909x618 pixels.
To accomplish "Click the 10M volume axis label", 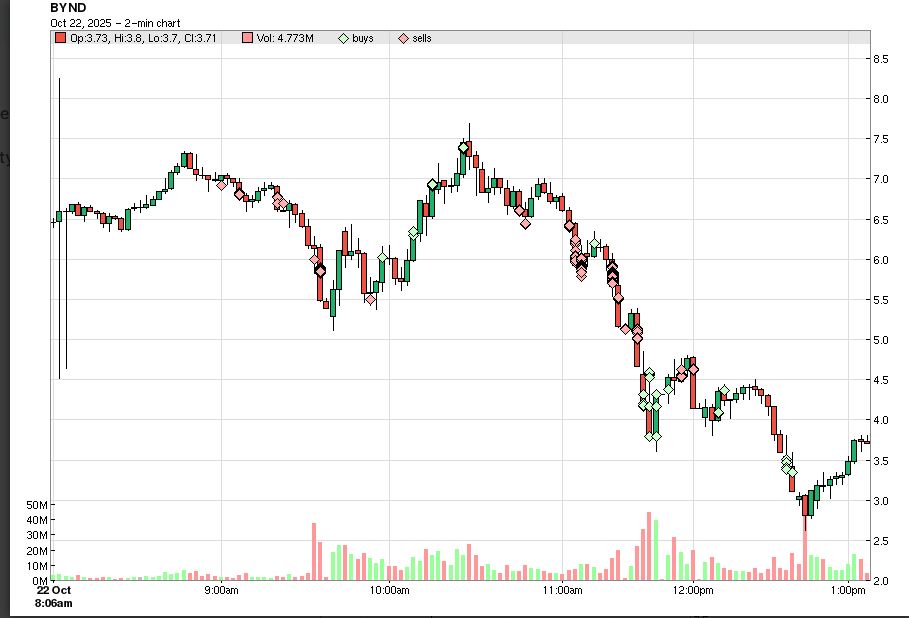I will (37, 566).
